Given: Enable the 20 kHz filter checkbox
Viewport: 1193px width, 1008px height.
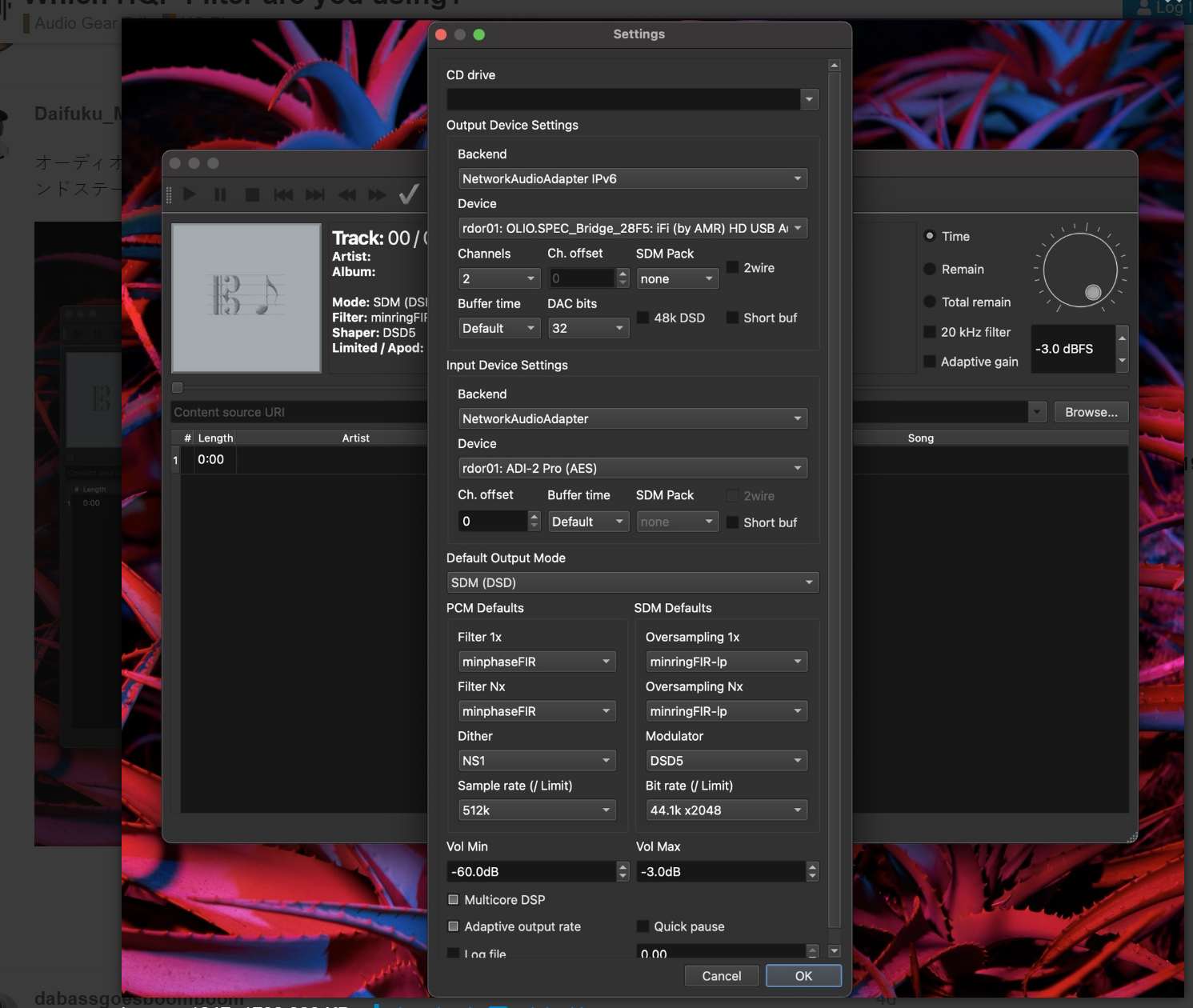Looking at the screenshot, I should [x=930, y=332].
